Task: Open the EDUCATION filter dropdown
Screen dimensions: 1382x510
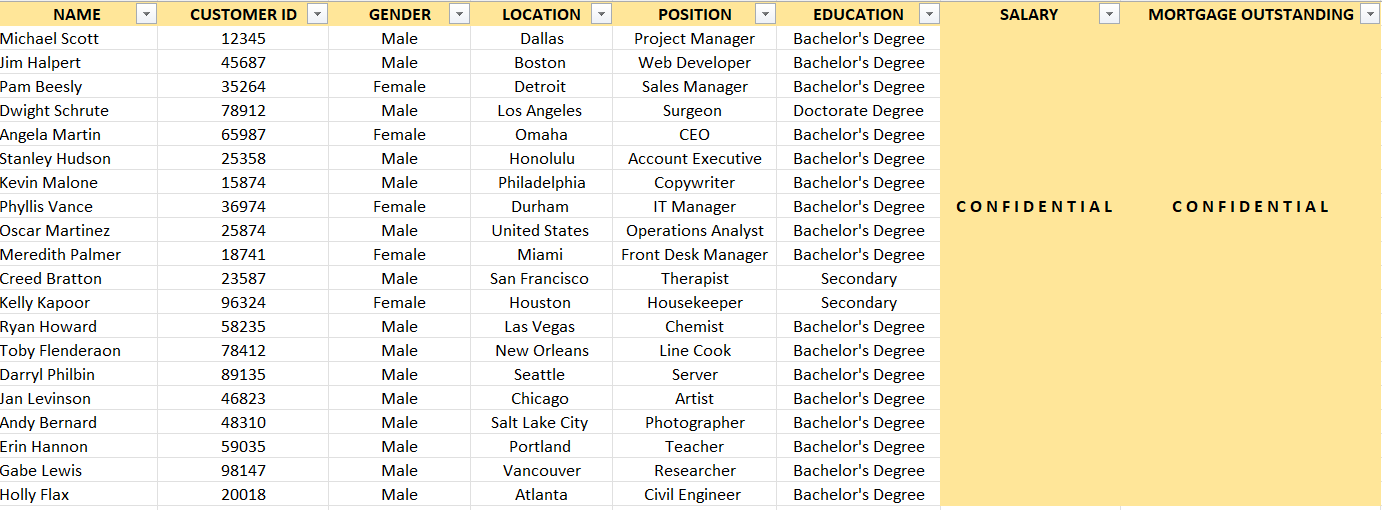Action: tap(929, 14)
